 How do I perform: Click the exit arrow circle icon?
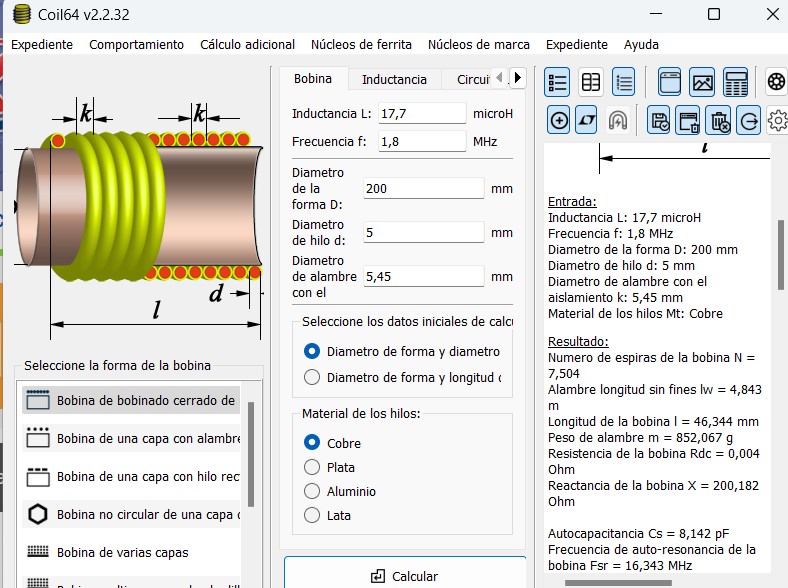point(748,122)
